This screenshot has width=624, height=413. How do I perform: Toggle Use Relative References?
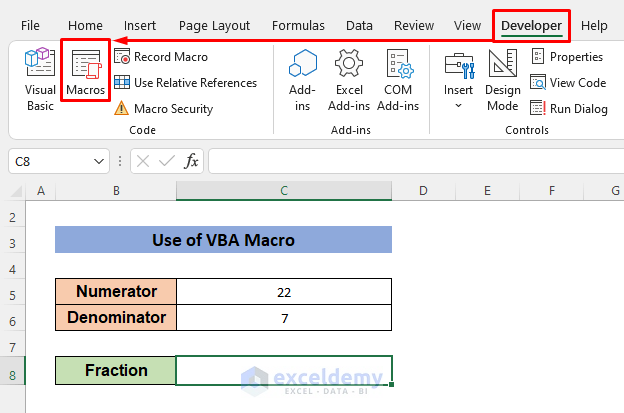(185, 83)
